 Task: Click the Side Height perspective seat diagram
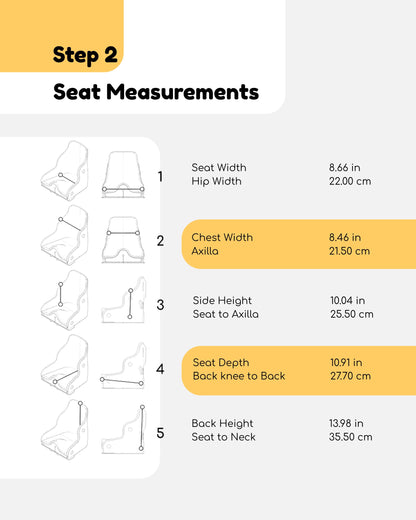click(65, 300)
